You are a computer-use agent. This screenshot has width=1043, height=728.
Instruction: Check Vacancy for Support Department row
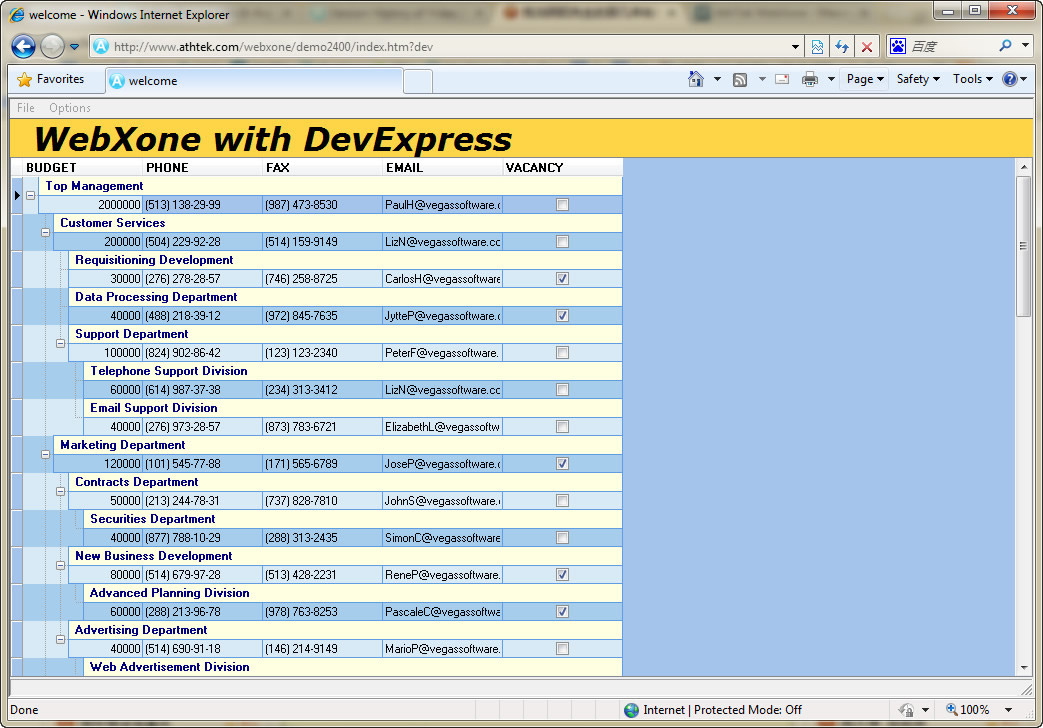coord(563,353)
